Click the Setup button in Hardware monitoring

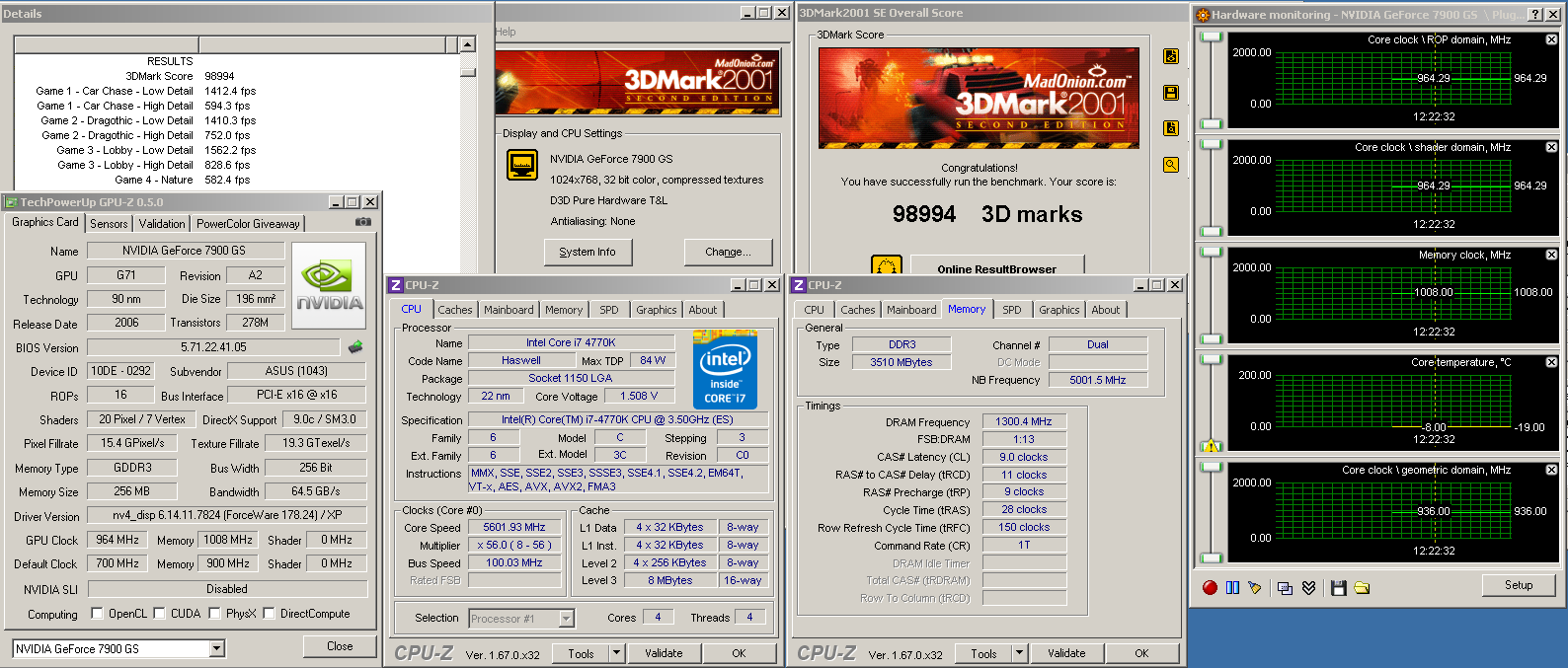pyautogui.click(x=1519, y=585)
